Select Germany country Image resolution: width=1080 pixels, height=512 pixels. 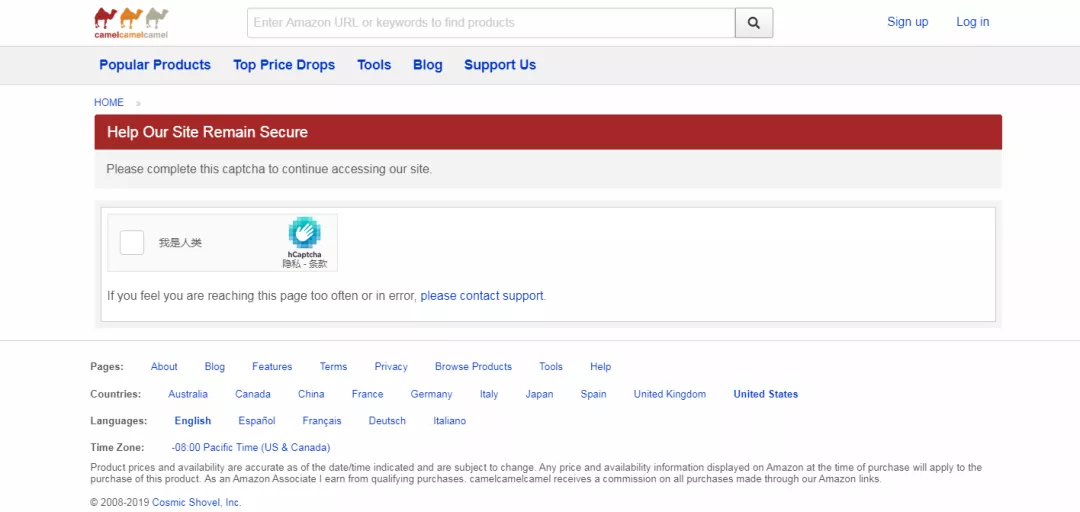click(x=432, y=394)
